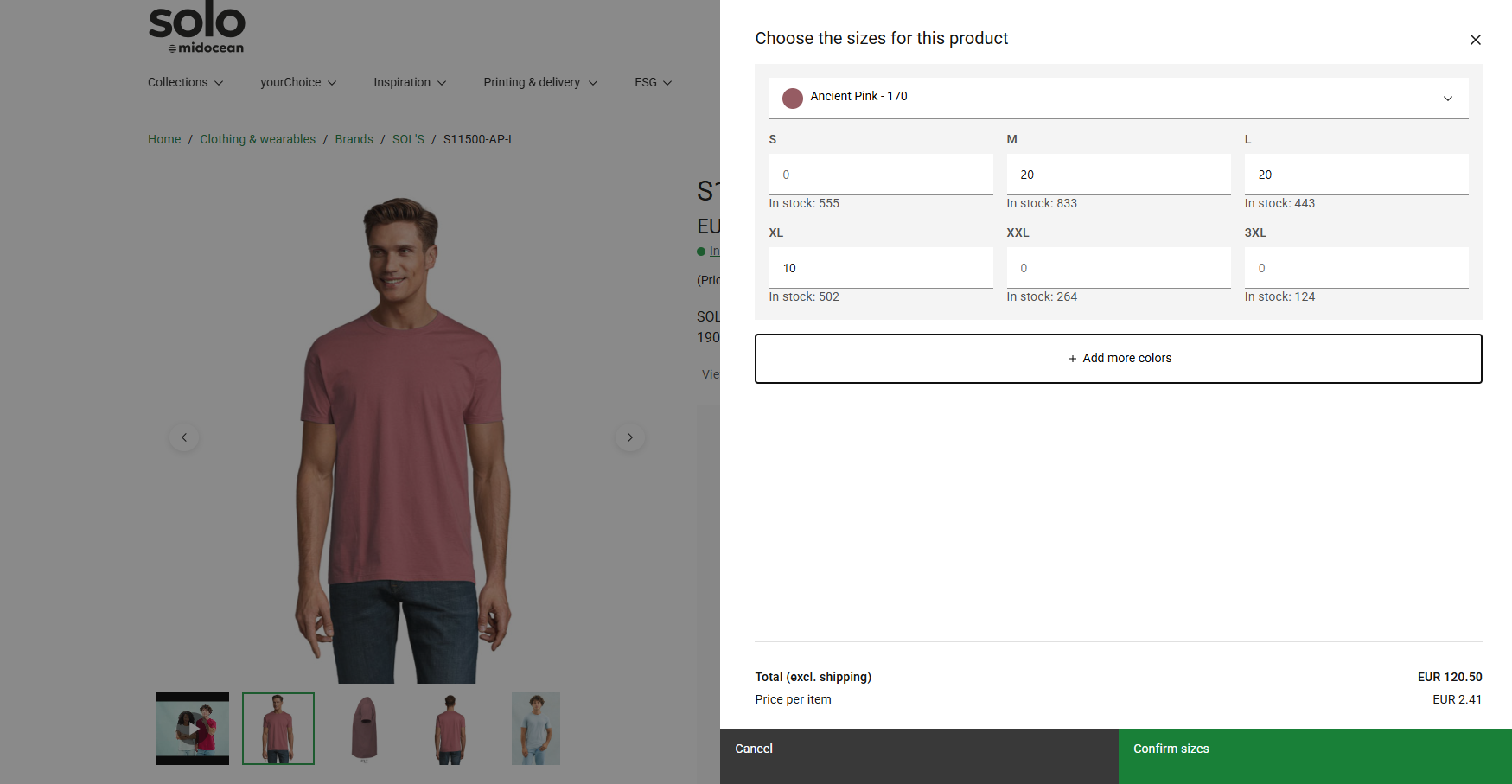Select the back view model thumbnail
This screenshot has width=1512, height=784.
click(x=450, y=729)
